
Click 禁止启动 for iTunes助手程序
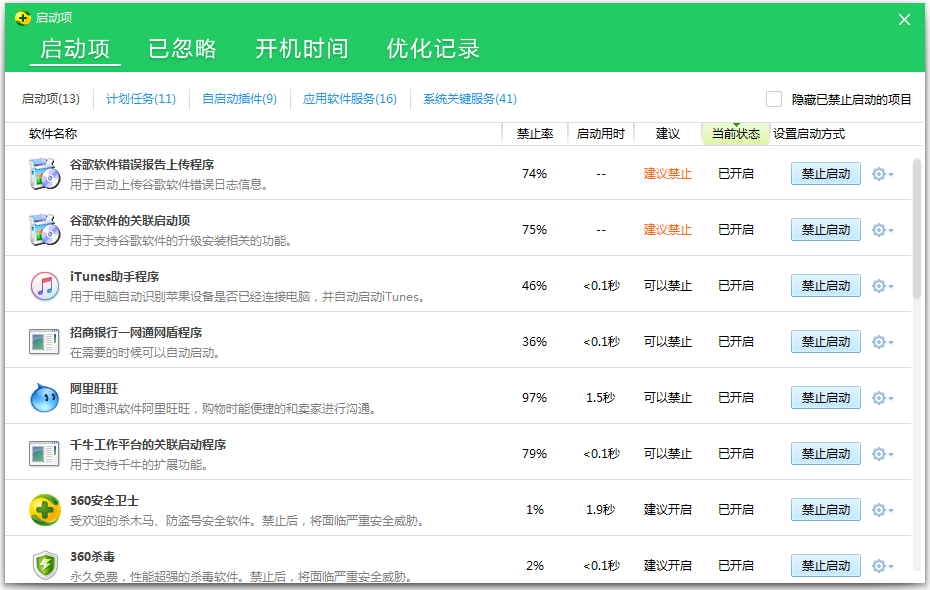(826, 286)
